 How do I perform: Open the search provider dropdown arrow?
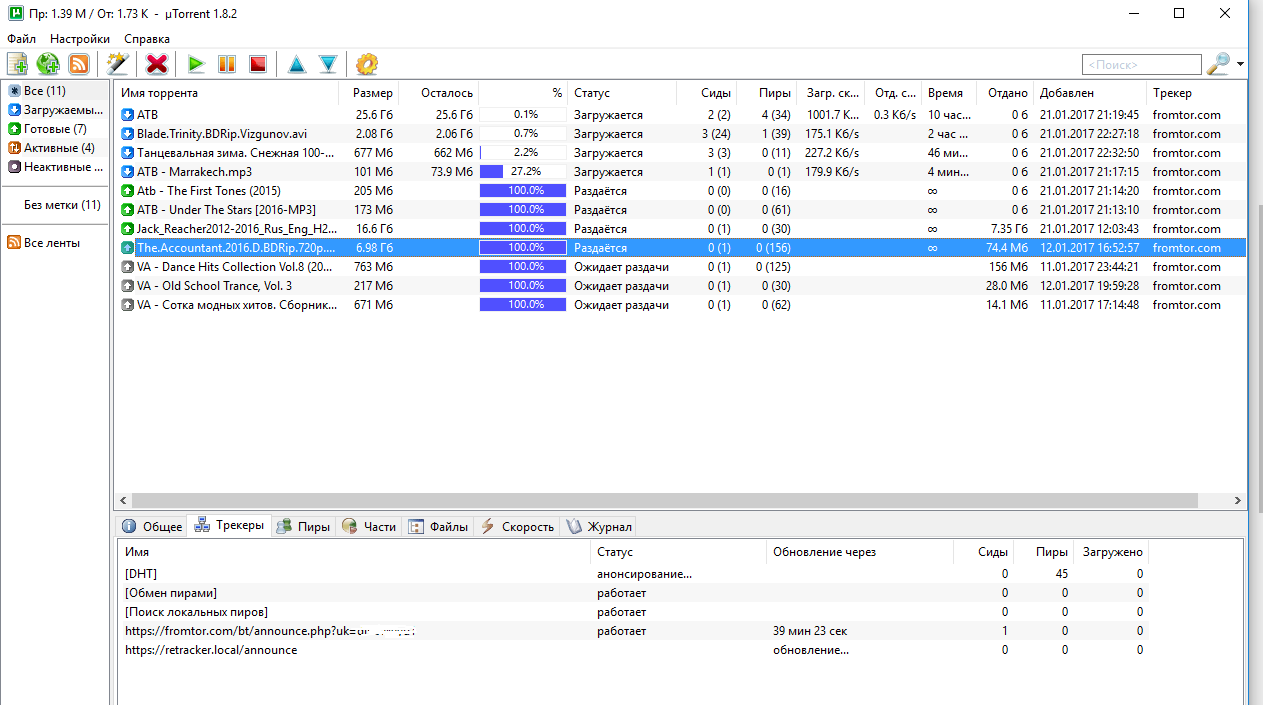pos(1241,64)
